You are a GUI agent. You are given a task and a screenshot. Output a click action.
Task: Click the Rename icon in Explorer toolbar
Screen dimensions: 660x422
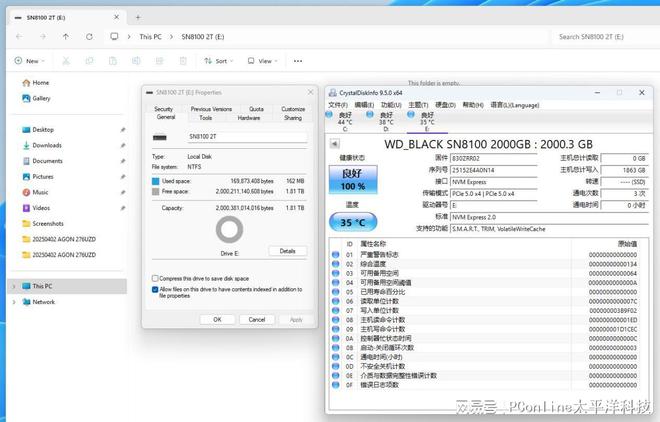click(136, 61)
